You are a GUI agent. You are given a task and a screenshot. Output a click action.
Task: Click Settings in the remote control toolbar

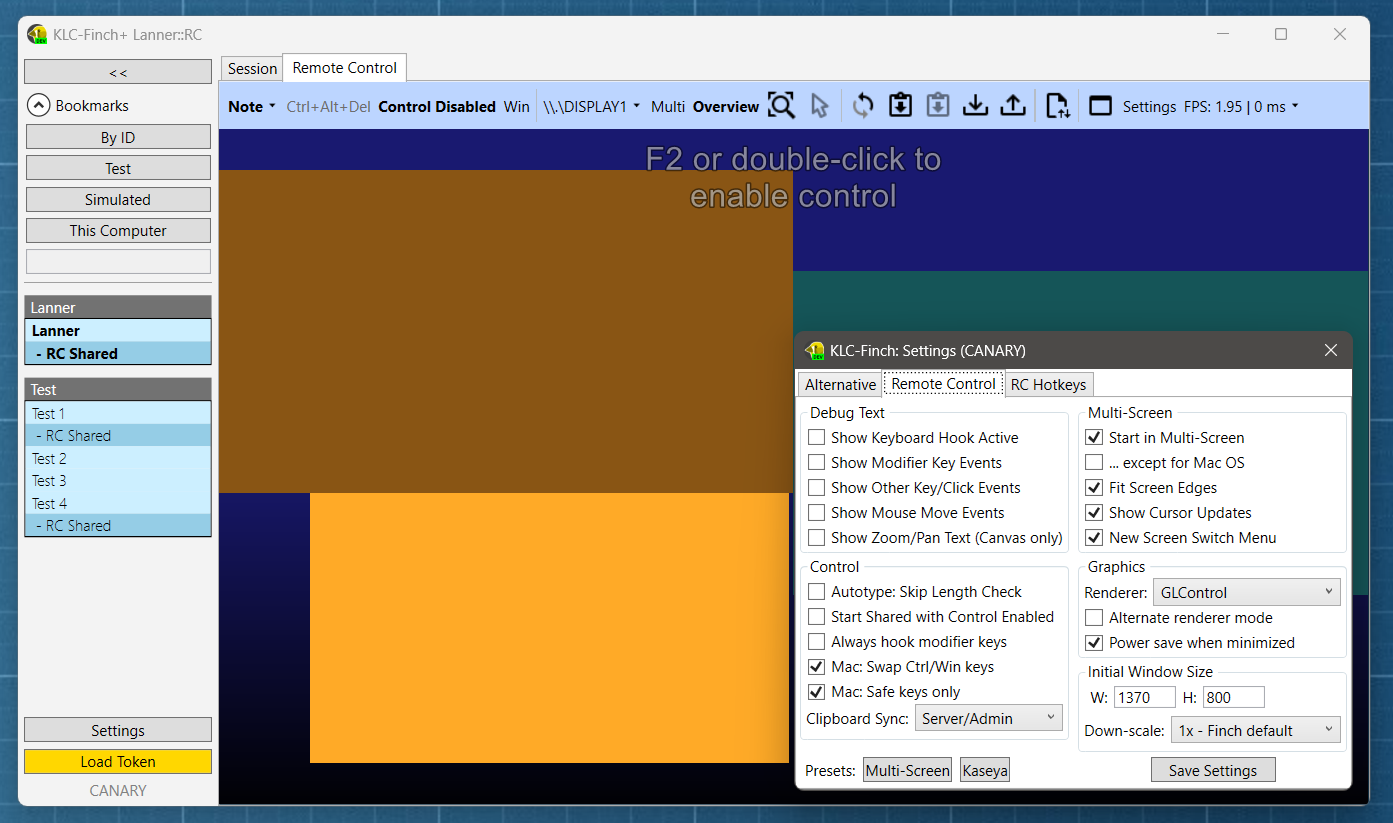click(x=1149, y=106)
